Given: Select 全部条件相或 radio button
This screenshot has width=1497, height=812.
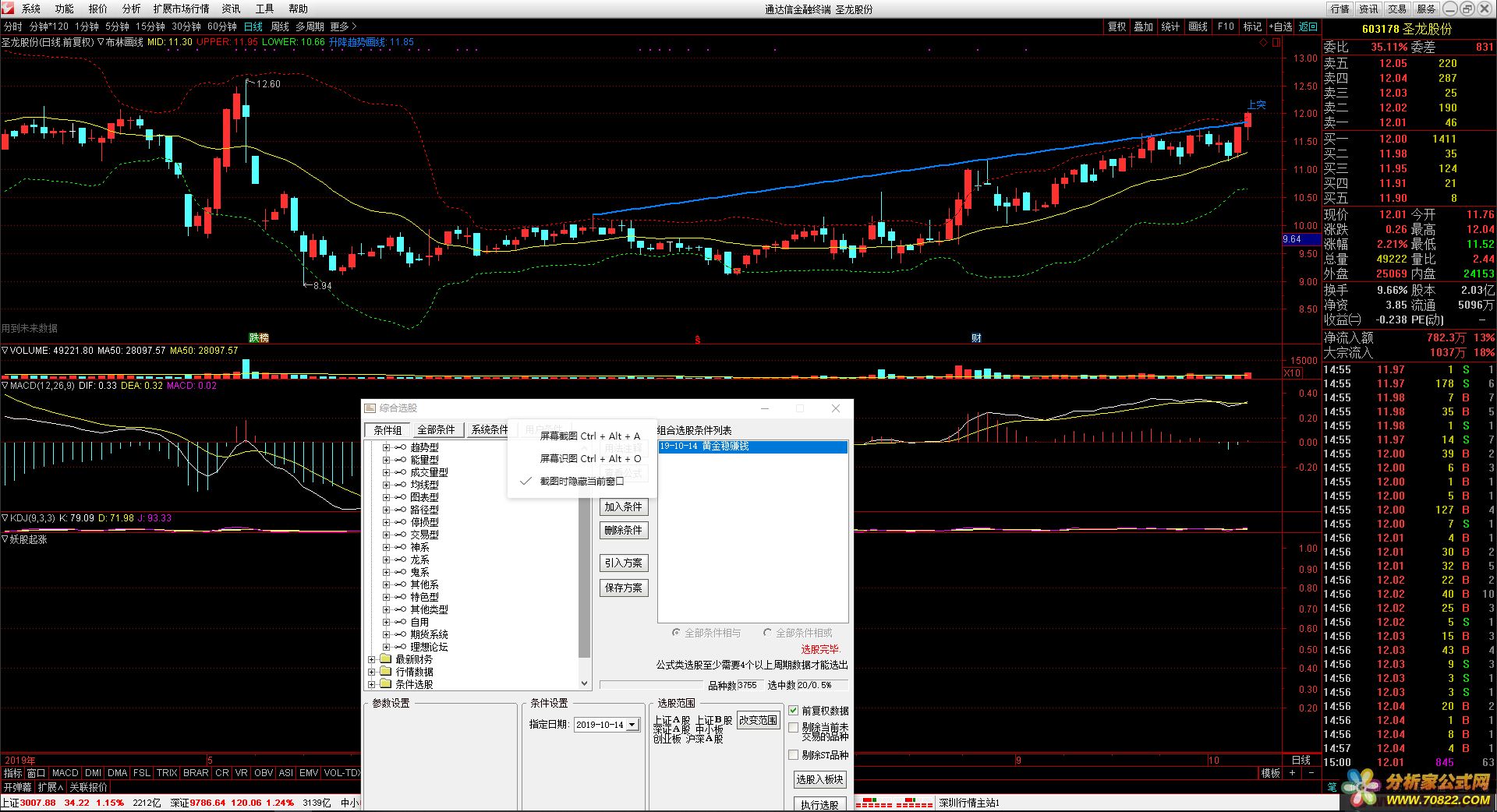Looking at the screenshot, I should (767, 633).
